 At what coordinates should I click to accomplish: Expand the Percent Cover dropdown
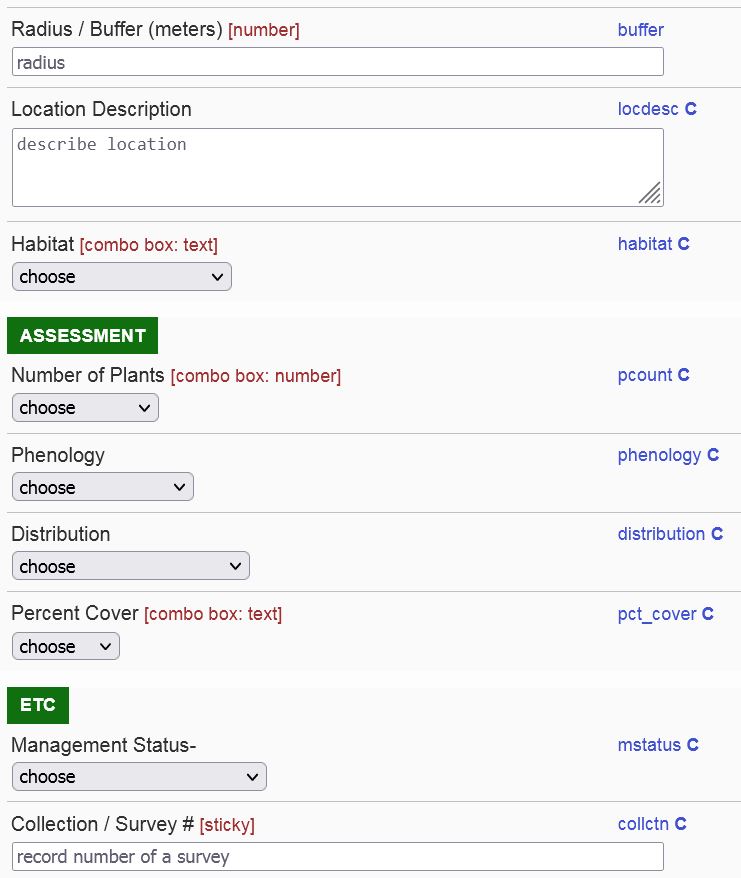click(65, 647)
